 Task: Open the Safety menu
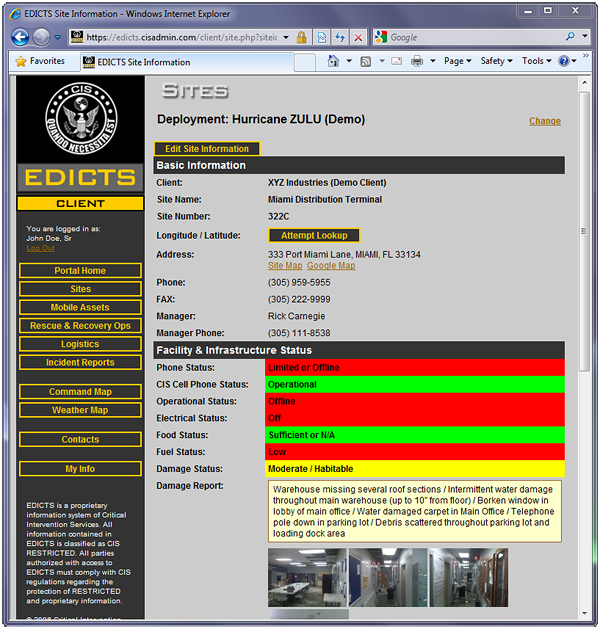pos(497,61)
